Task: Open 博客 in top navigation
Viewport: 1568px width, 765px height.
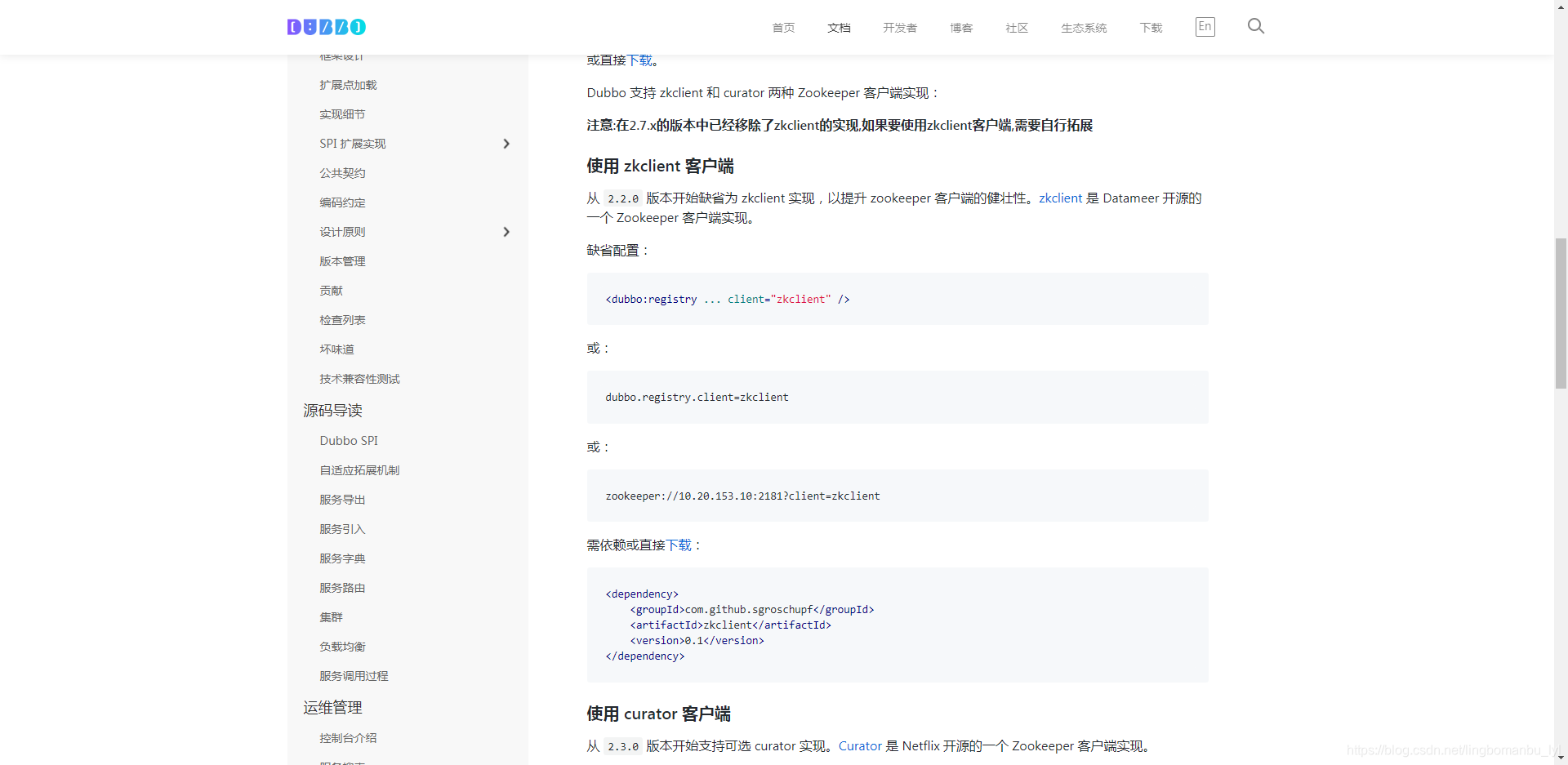Action: pos(961,28)
